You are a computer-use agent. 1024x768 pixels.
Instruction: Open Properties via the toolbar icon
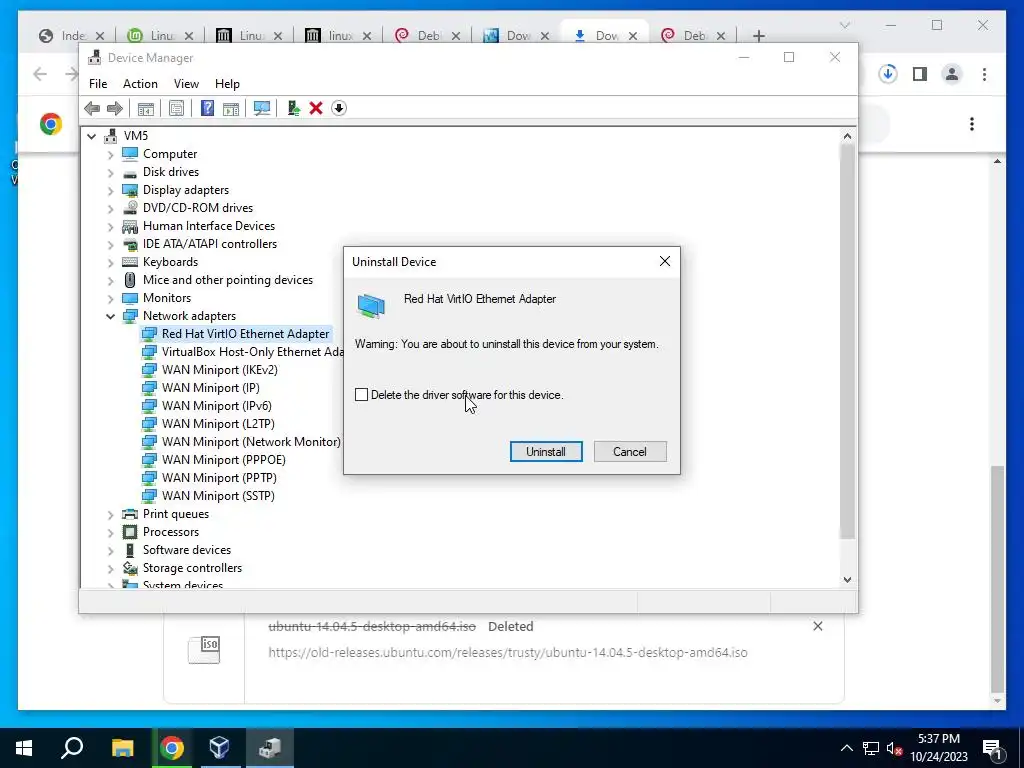(x=176, y=108)
